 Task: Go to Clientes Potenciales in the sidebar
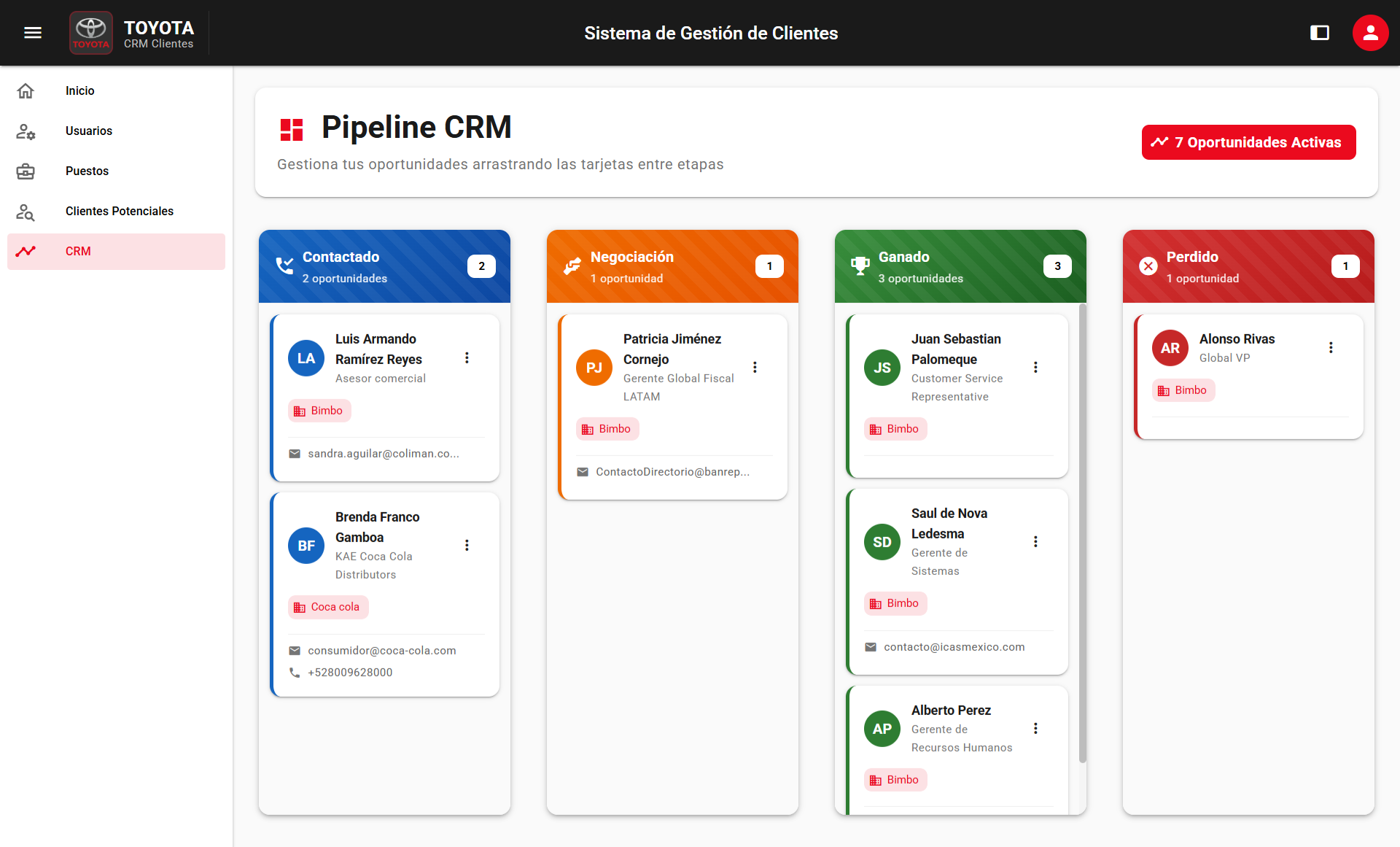click(119, 211)
